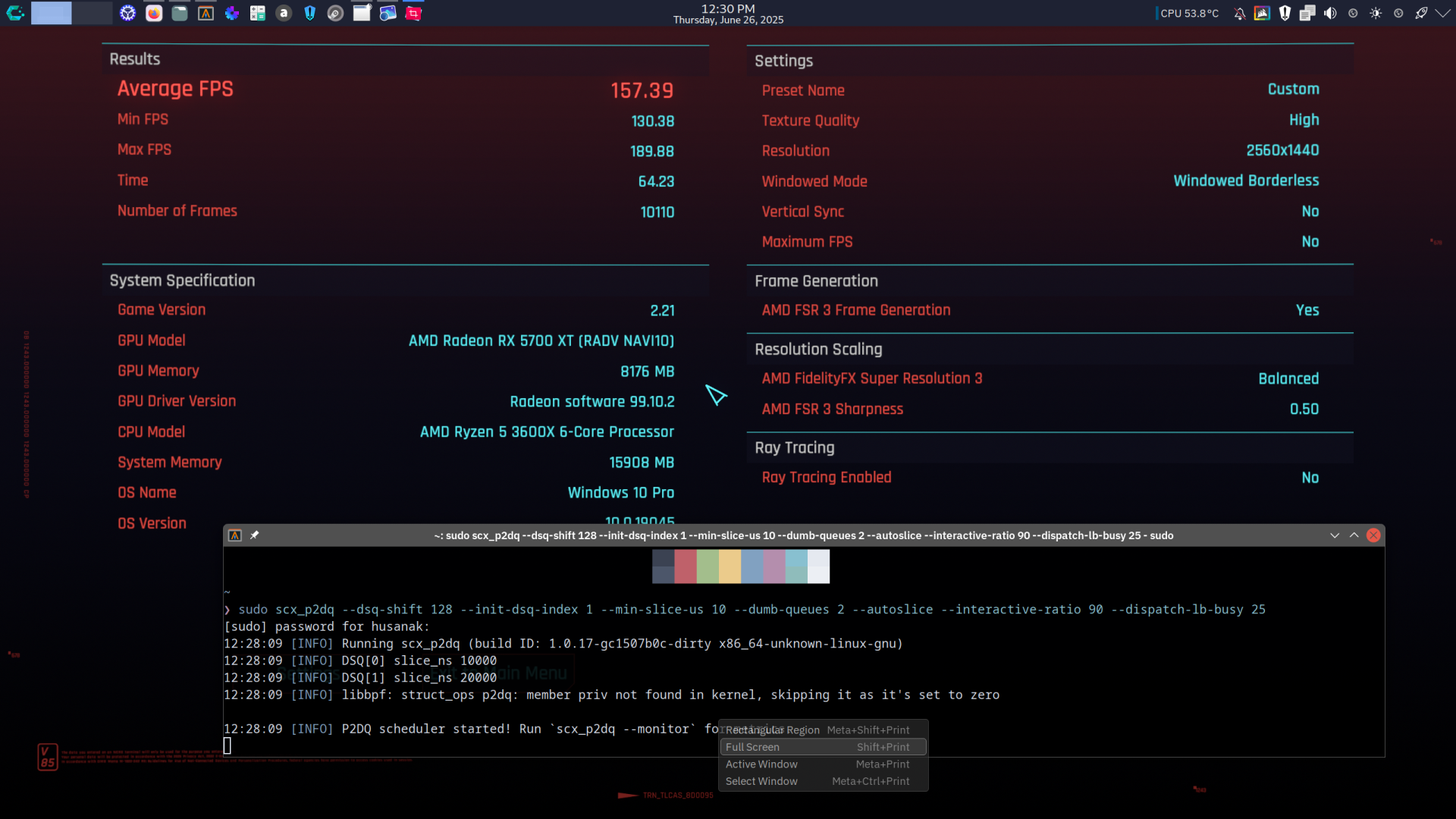Toggle the muted notifications bell icon
The width and height of the screenshot is (1456, 819).
[1239, 13]
